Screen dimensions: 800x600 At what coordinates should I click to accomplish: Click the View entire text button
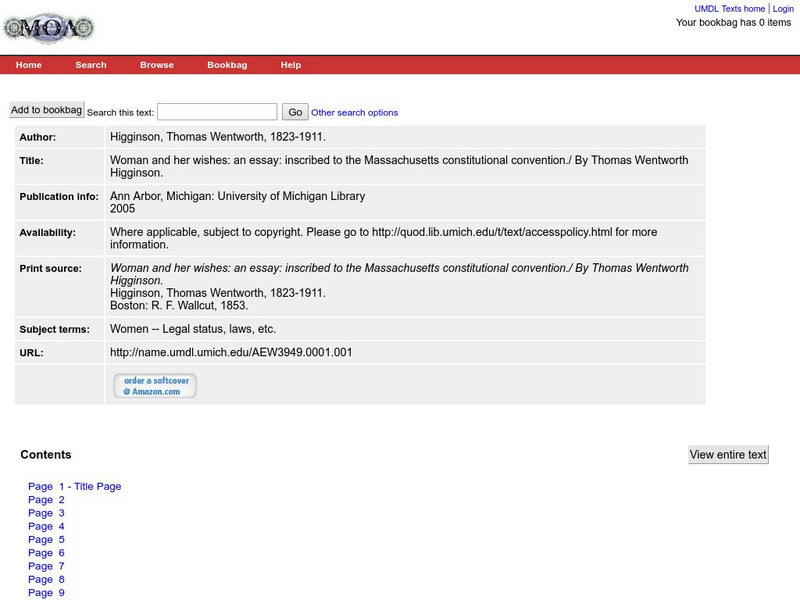(728, 455)
